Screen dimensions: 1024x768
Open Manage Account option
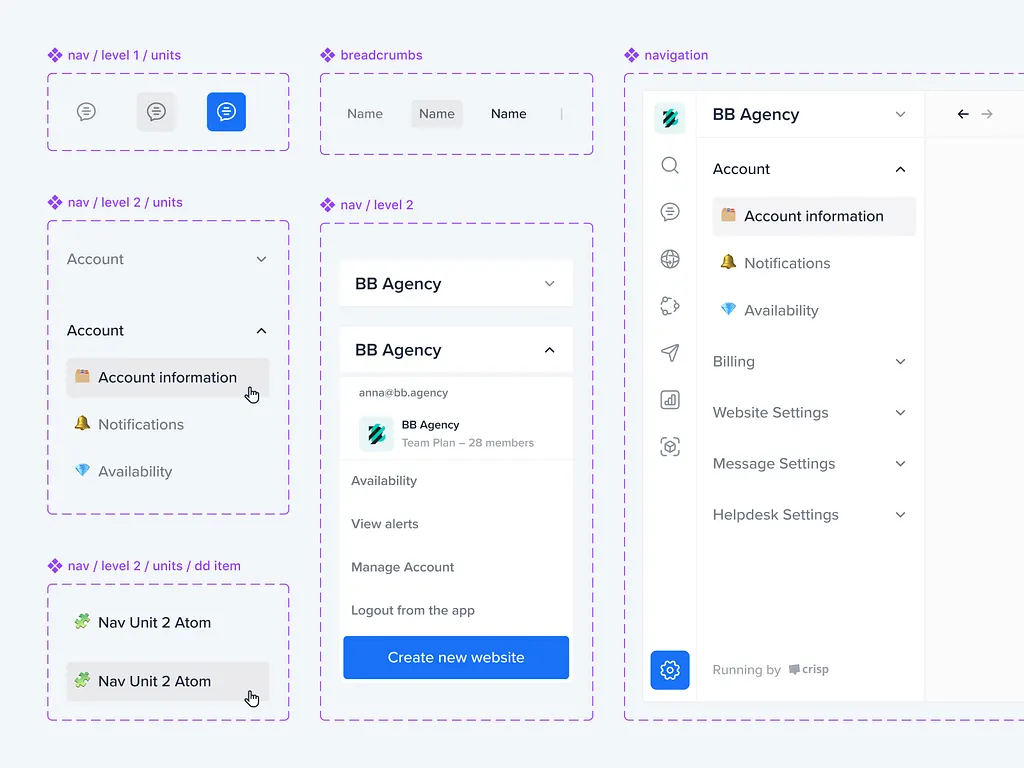pos(403,567)
